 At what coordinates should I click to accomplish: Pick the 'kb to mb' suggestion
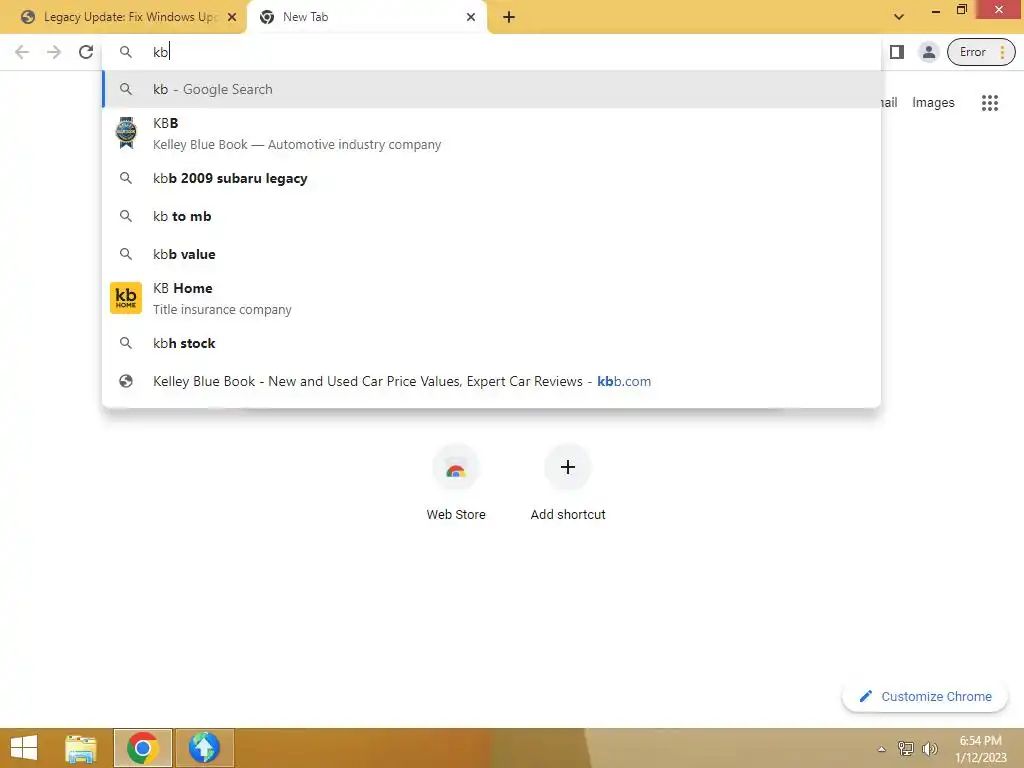coord(491,216)
